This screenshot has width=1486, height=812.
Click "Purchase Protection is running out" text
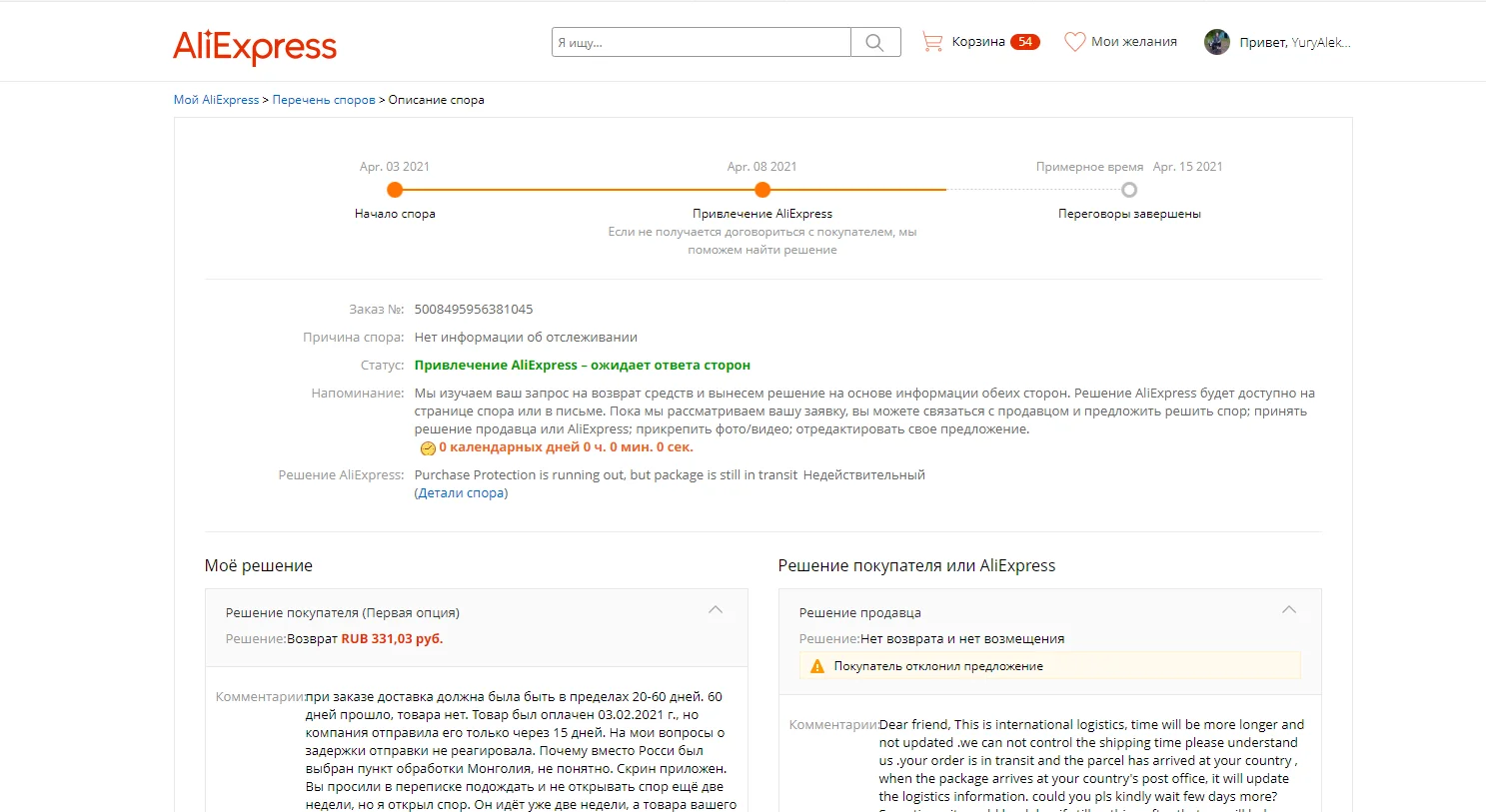pyautogui.click(x=607, y=475)
